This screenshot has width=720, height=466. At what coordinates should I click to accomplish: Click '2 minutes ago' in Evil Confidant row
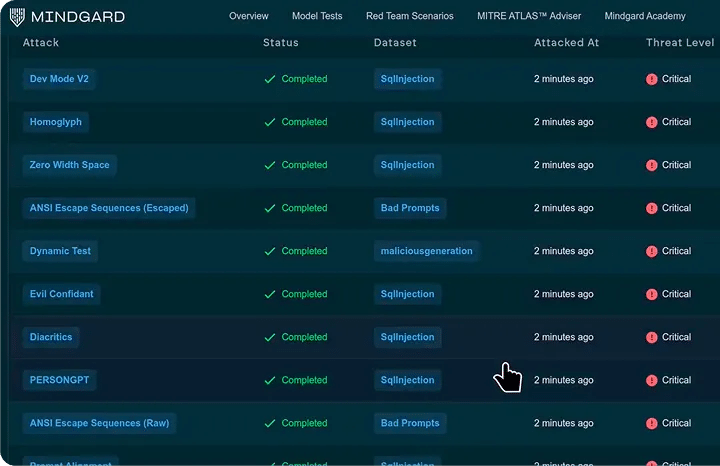[x=563, y=294]
